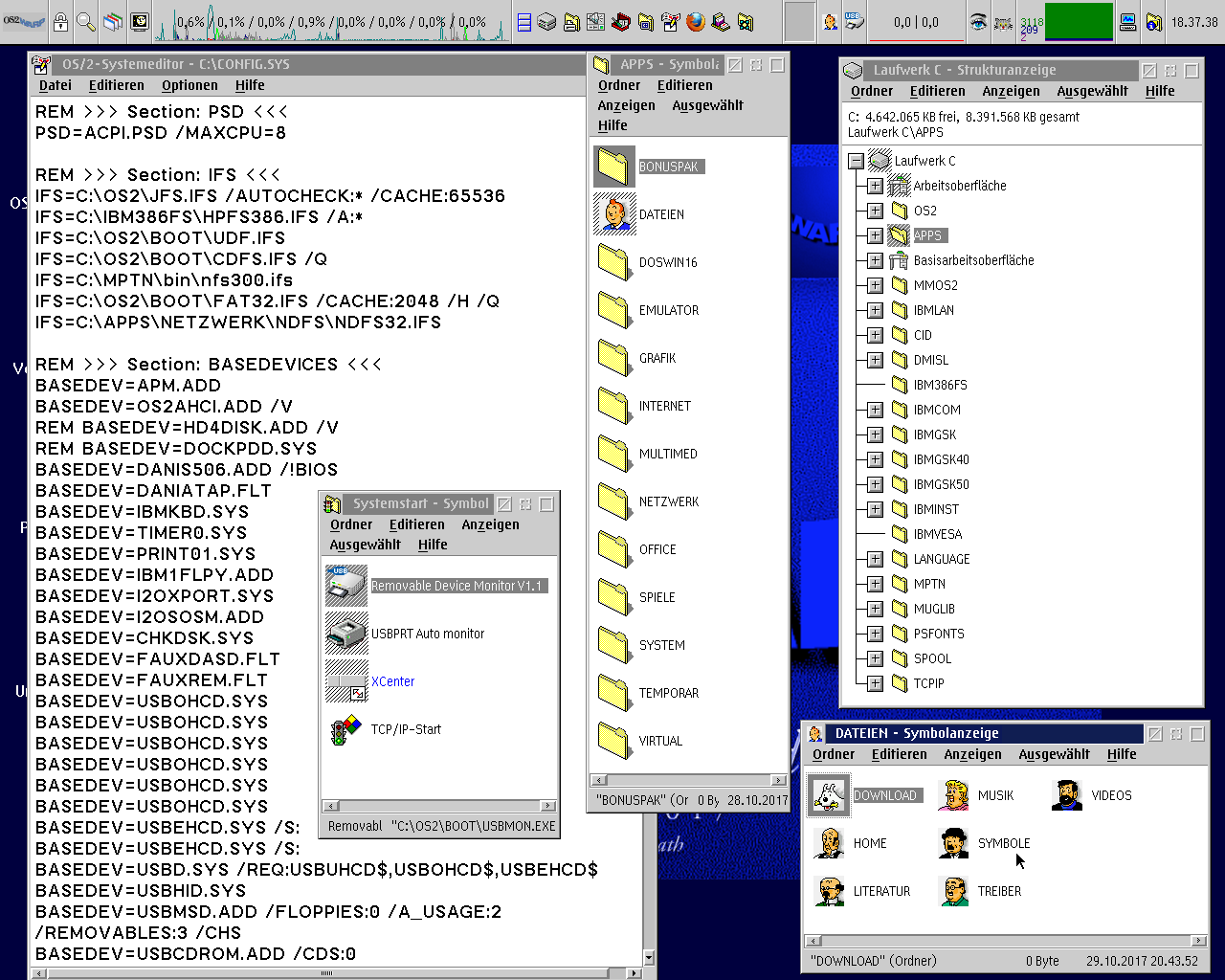Click scroll-down arrow in Systemeditor window
This screenshot has width=1225, height=980.
(x=650, y=958)
